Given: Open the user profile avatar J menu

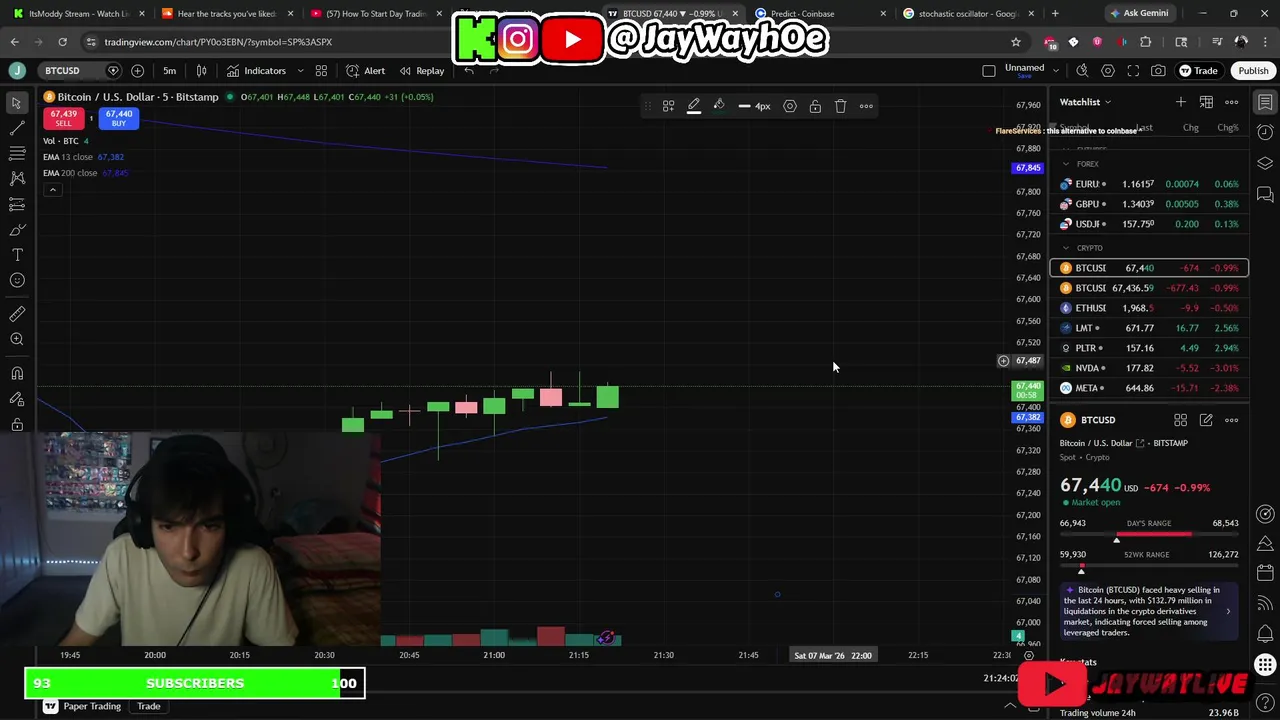Looking at the screenshot, I should [x=17, y=70].
